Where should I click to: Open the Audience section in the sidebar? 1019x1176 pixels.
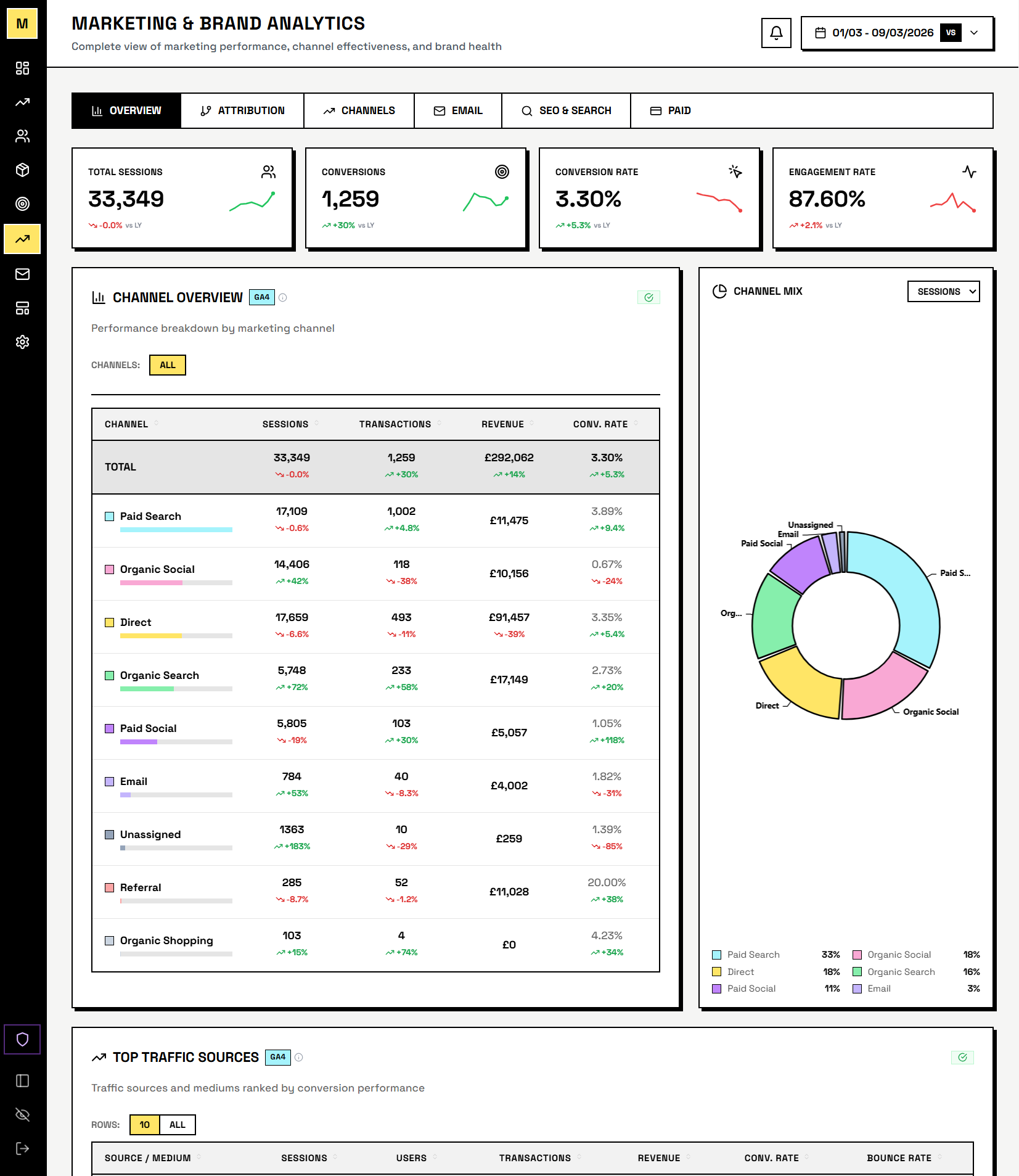pyautogui.click(x=23, y=136)
